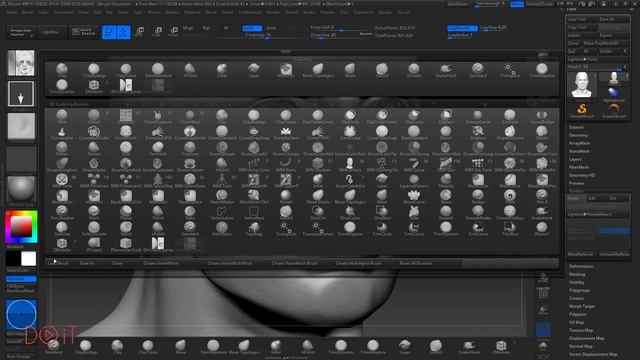Choose the SelectRect brush
Screen dimensions: 640x360
[254, 212]
